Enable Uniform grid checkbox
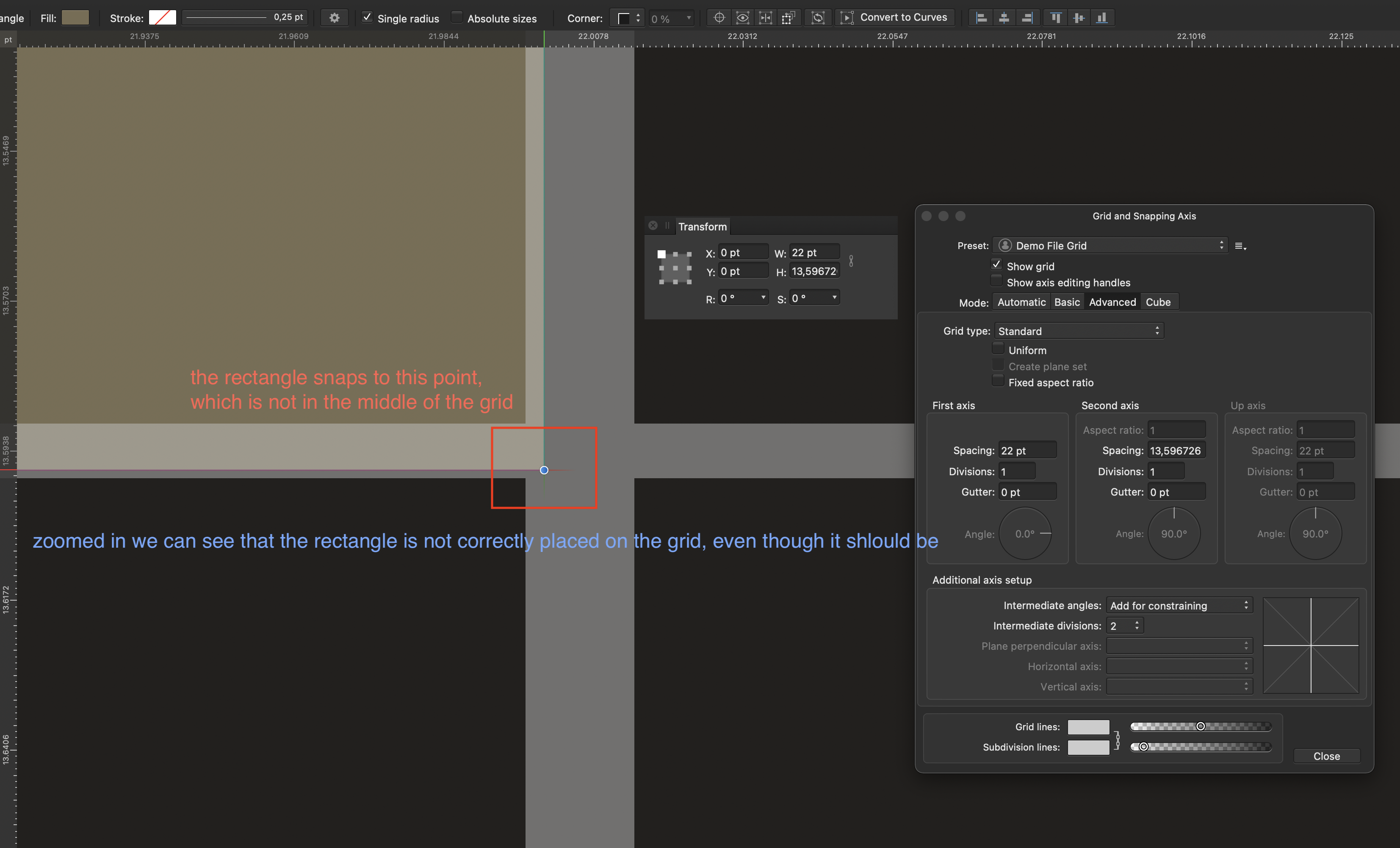Image resolution: width=1400 pixels, height=848 pixels. [x=998, y=349]
